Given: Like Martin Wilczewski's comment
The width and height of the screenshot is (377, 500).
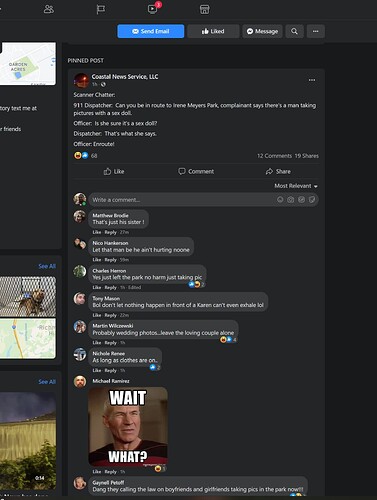Looking at the screenshot, I should click(x=97, y=343).
